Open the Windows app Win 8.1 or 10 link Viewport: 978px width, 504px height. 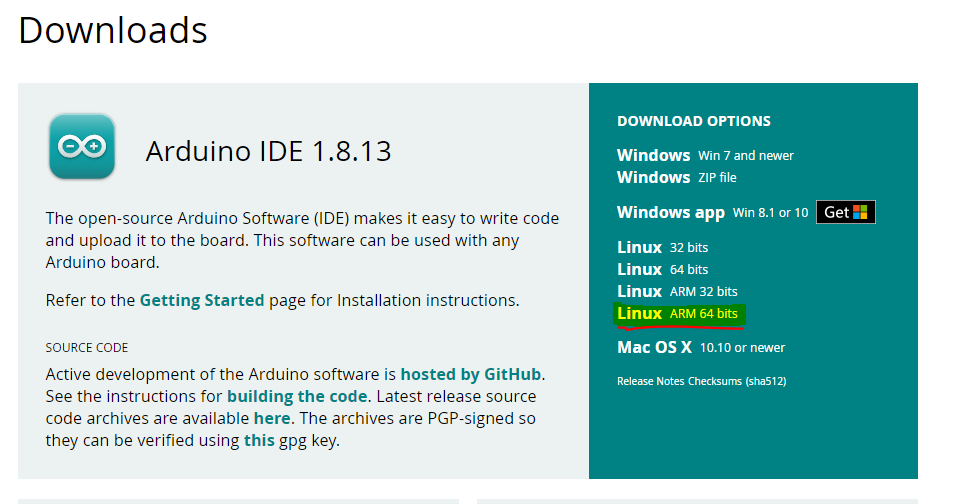coord(712,212)
